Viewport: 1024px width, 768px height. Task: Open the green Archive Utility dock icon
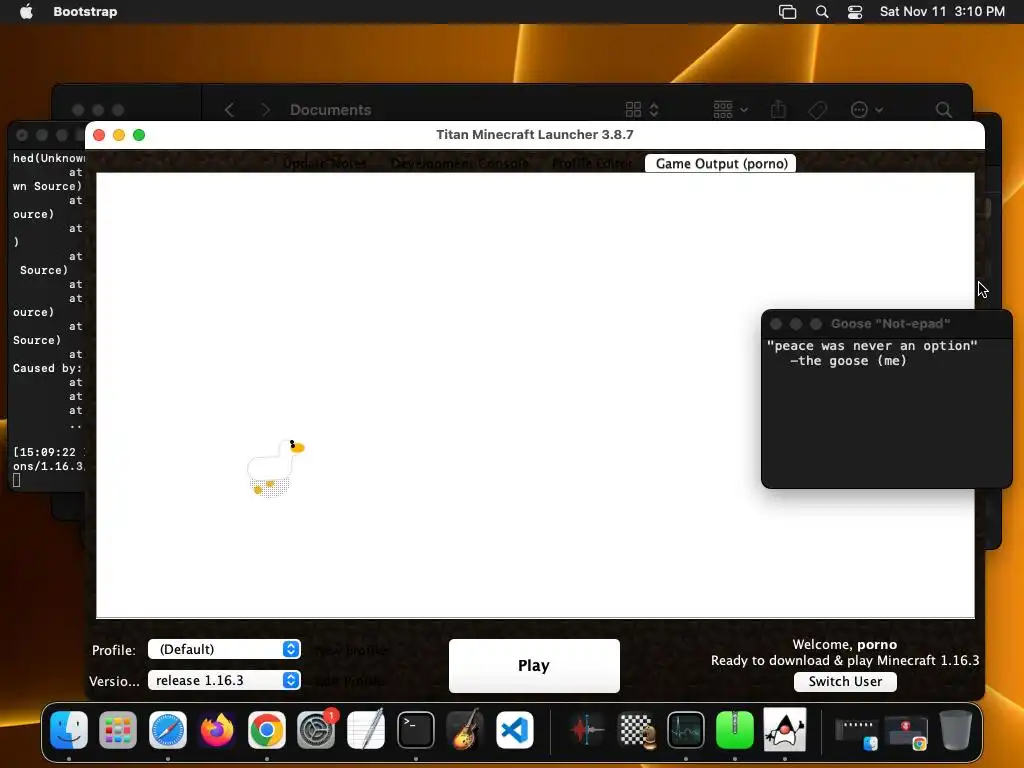[x=735, y=729]
